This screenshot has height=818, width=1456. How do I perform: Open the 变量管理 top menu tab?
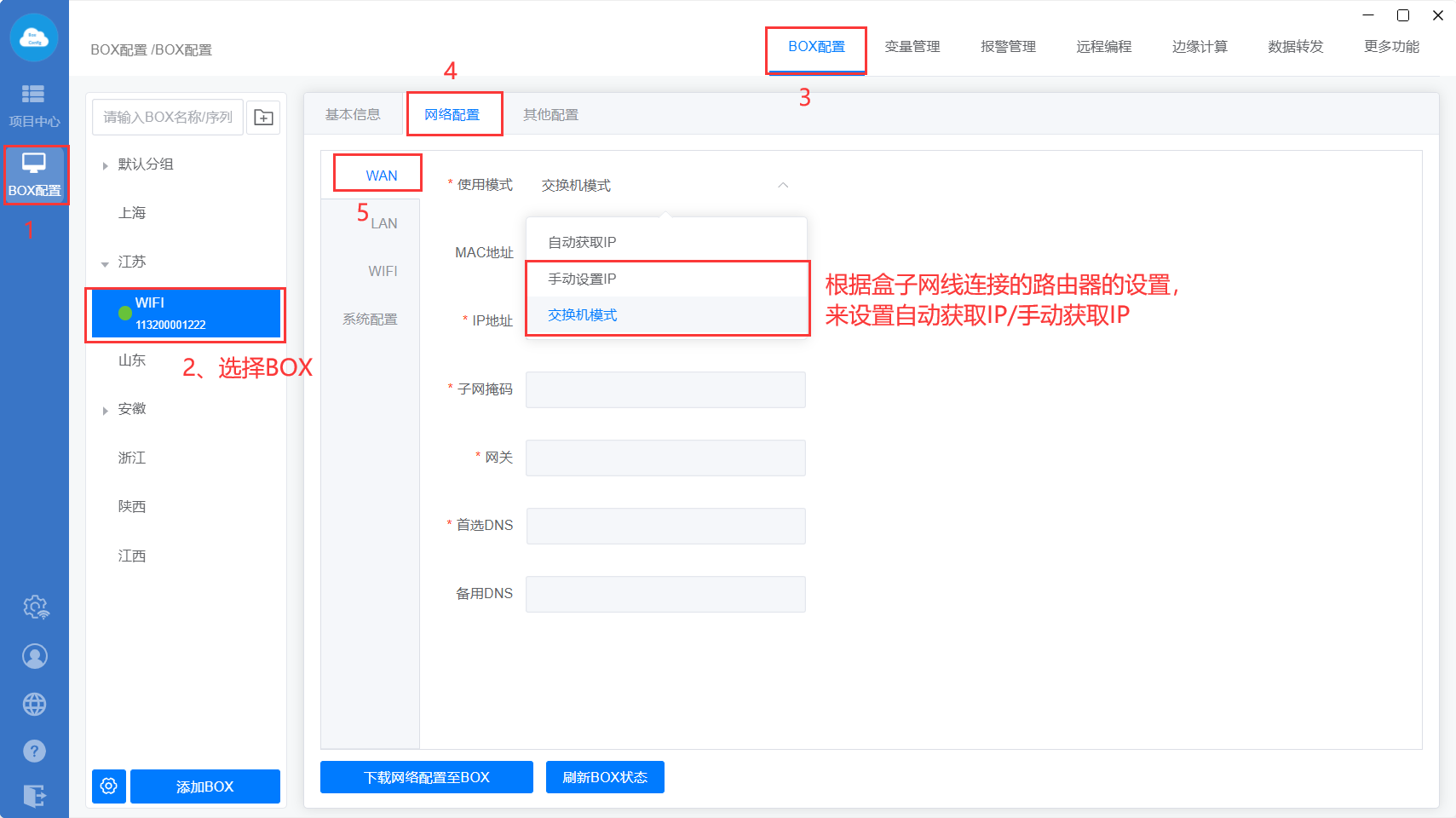click(912, 47)
